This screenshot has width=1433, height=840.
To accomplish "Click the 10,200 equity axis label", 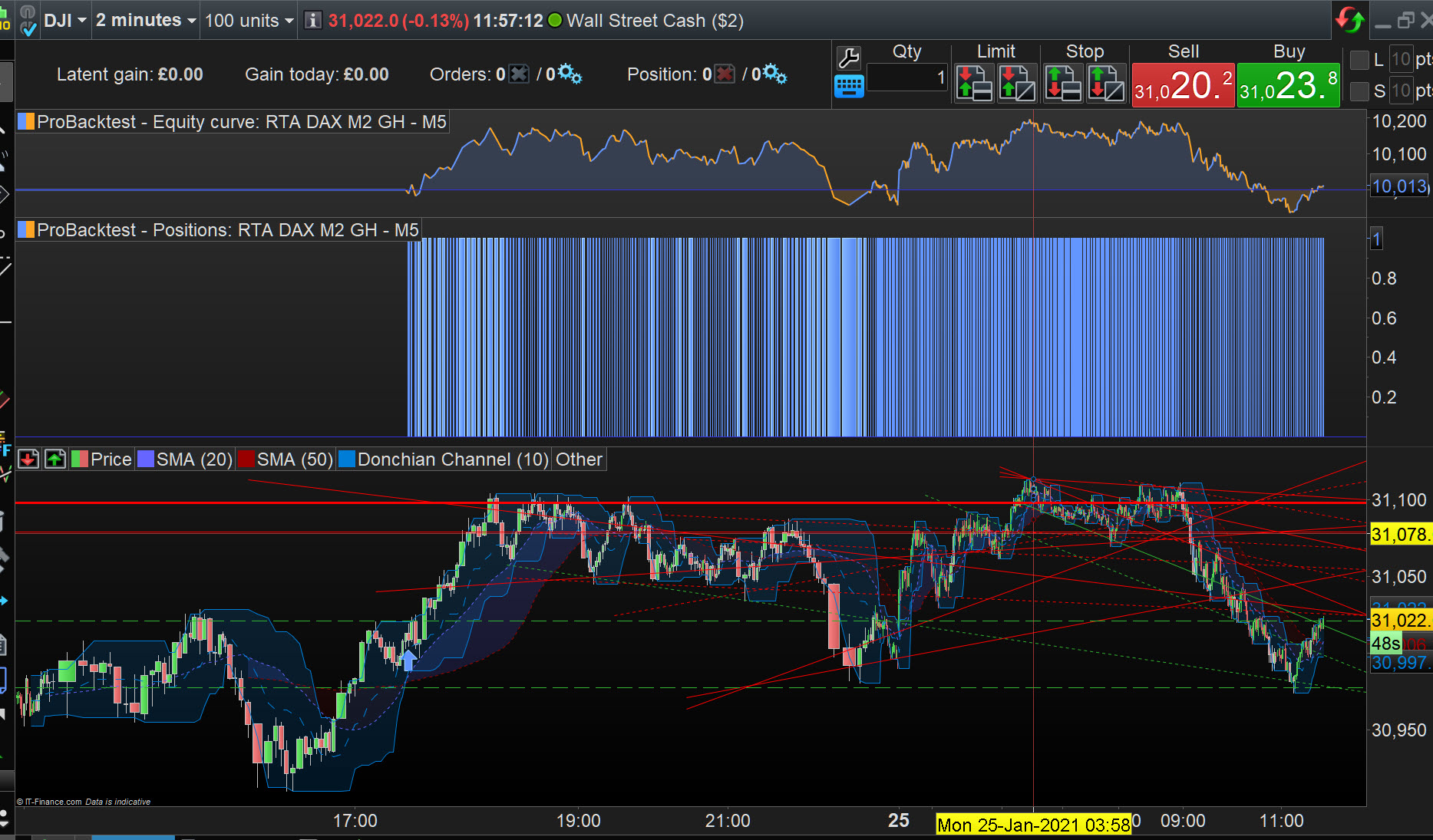I will tap(1398, 121).
